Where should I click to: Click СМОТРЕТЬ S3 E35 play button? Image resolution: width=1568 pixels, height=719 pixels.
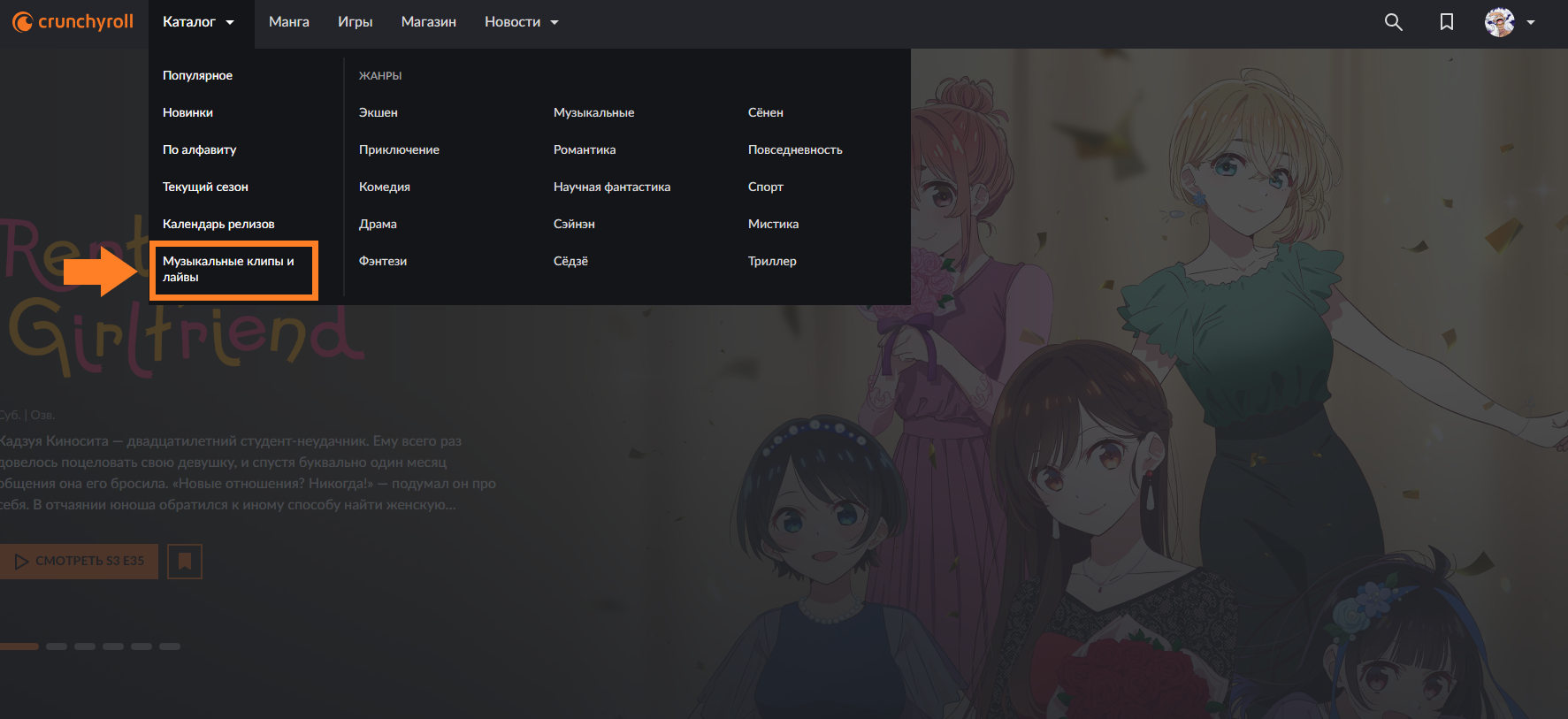79,562
